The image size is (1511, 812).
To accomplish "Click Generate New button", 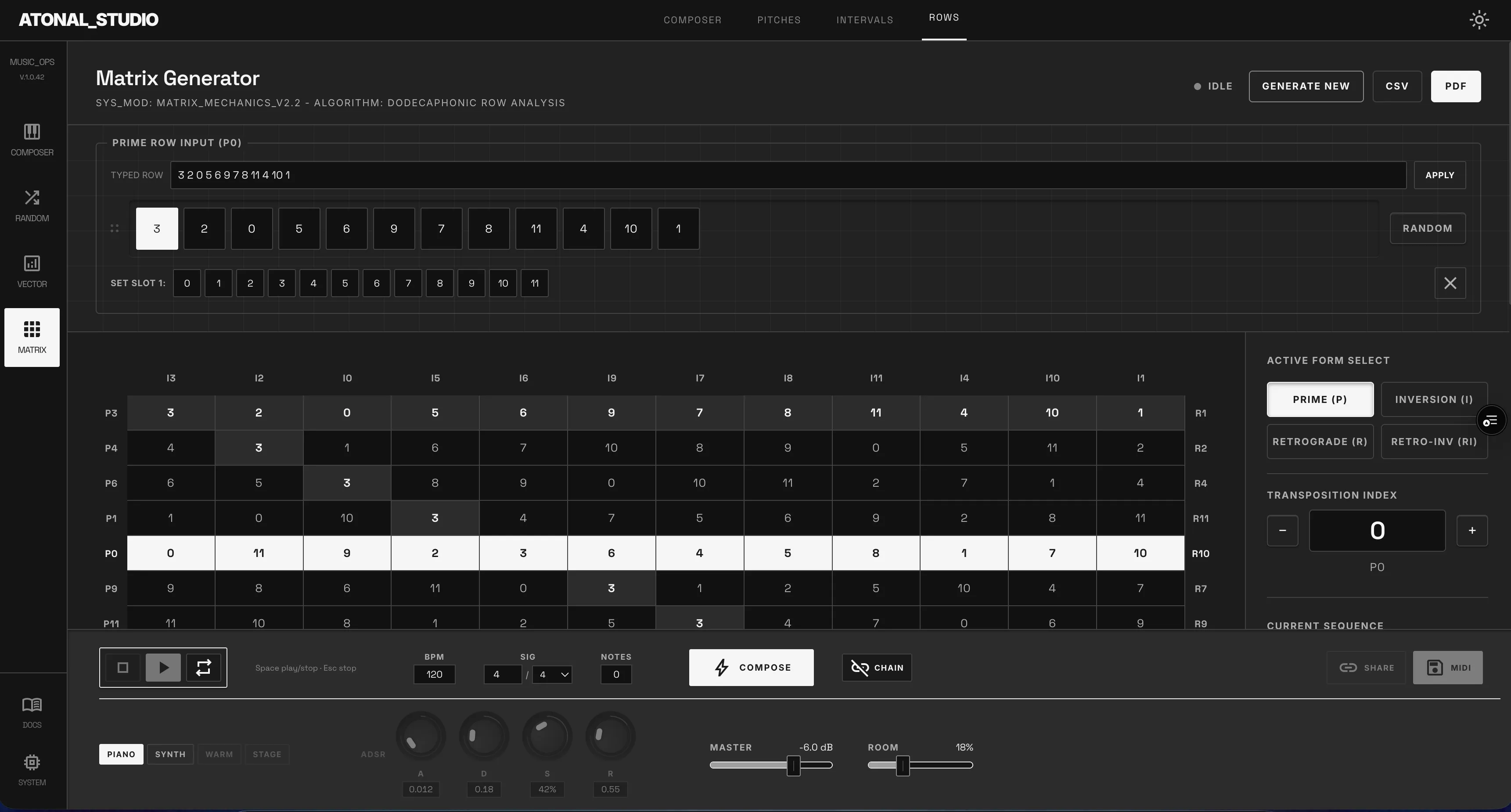I will click(1306, 86).
